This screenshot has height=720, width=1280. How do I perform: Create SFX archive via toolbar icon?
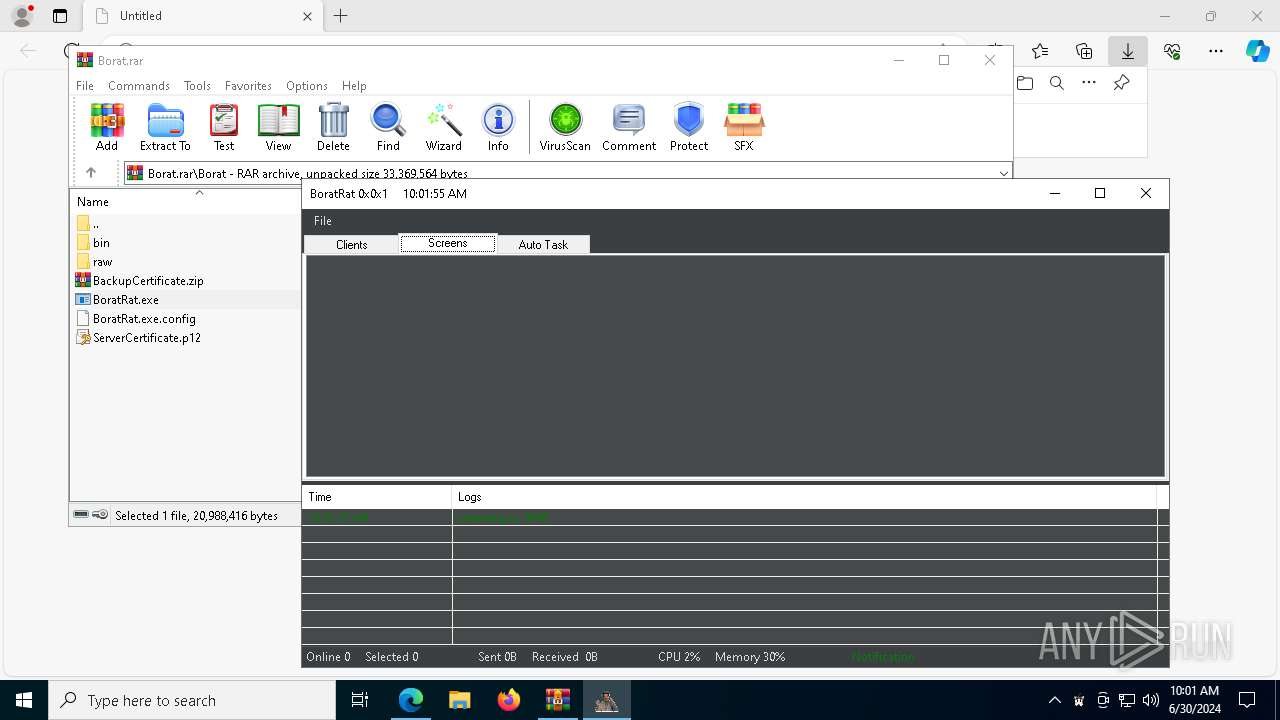pyautogui.click(x=744, y=127)
